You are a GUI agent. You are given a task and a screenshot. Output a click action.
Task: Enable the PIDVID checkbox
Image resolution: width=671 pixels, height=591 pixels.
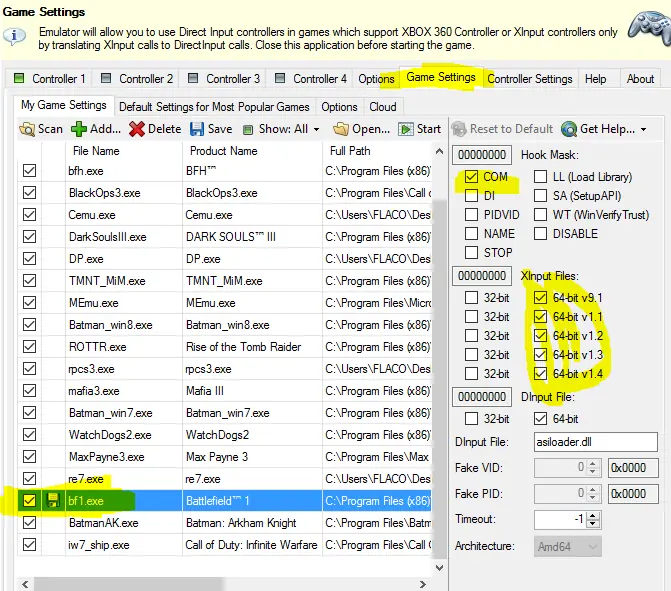[471, 214]
